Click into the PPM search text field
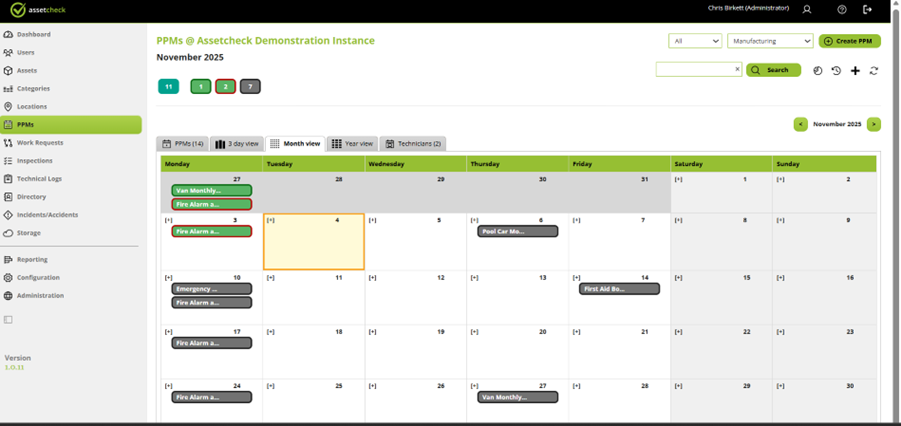 694,70
